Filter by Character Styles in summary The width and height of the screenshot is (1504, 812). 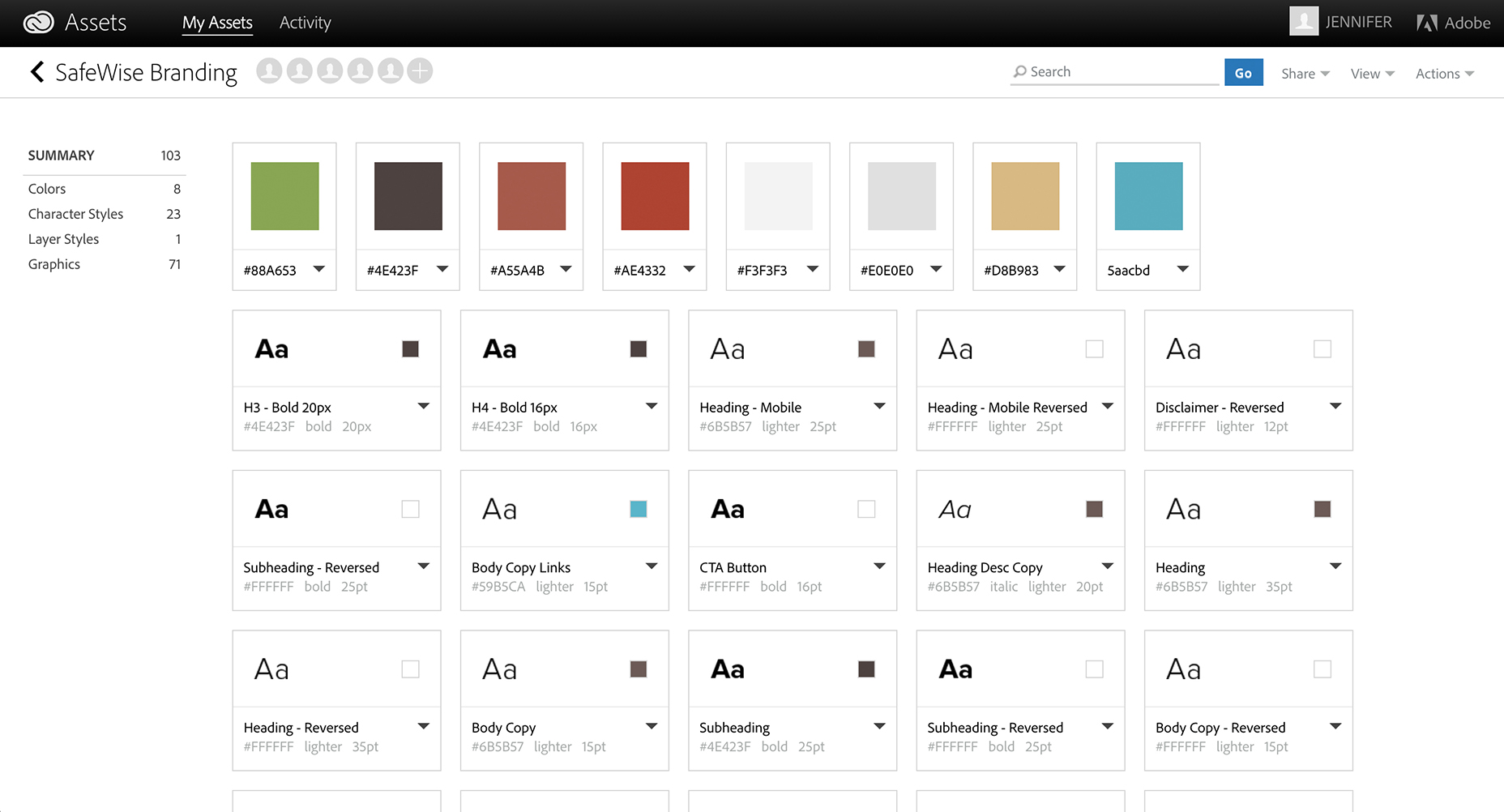[75, 214]
